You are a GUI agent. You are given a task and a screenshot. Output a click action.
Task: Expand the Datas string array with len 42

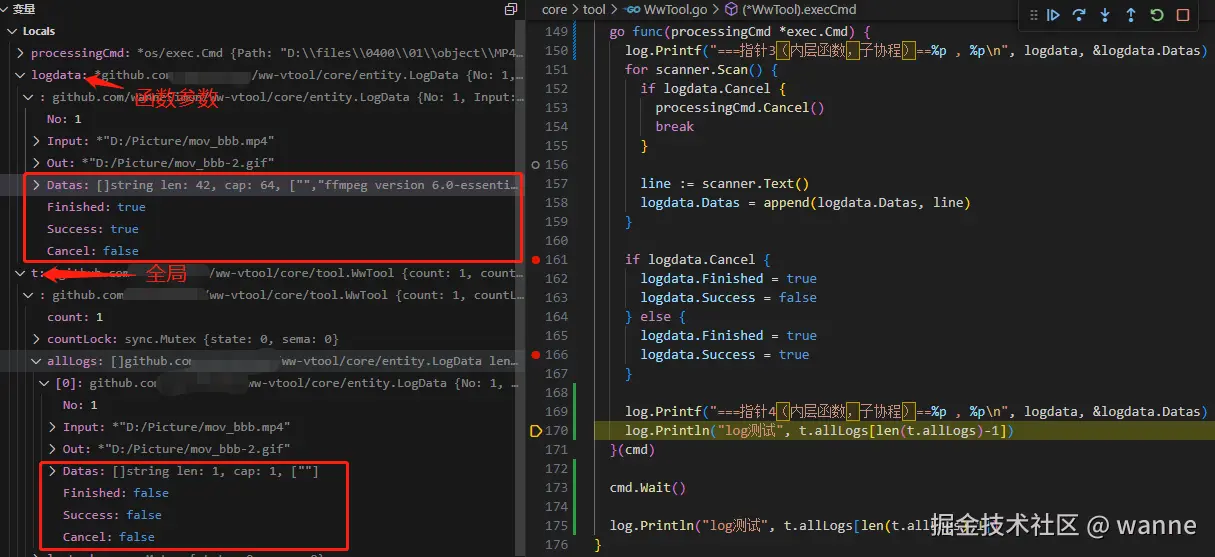(x=37, y=185)
